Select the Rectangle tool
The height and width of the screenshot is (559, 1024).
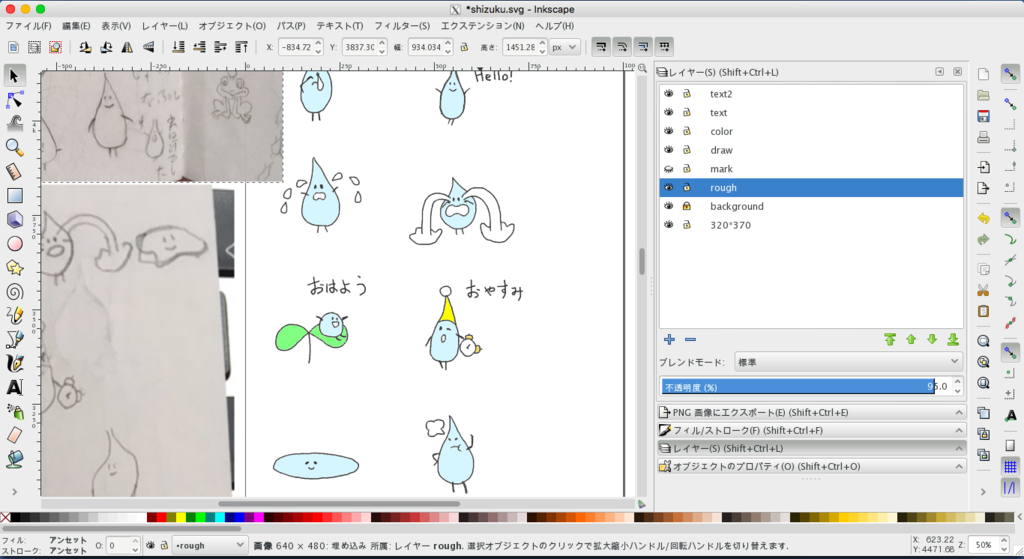(14, 195)
